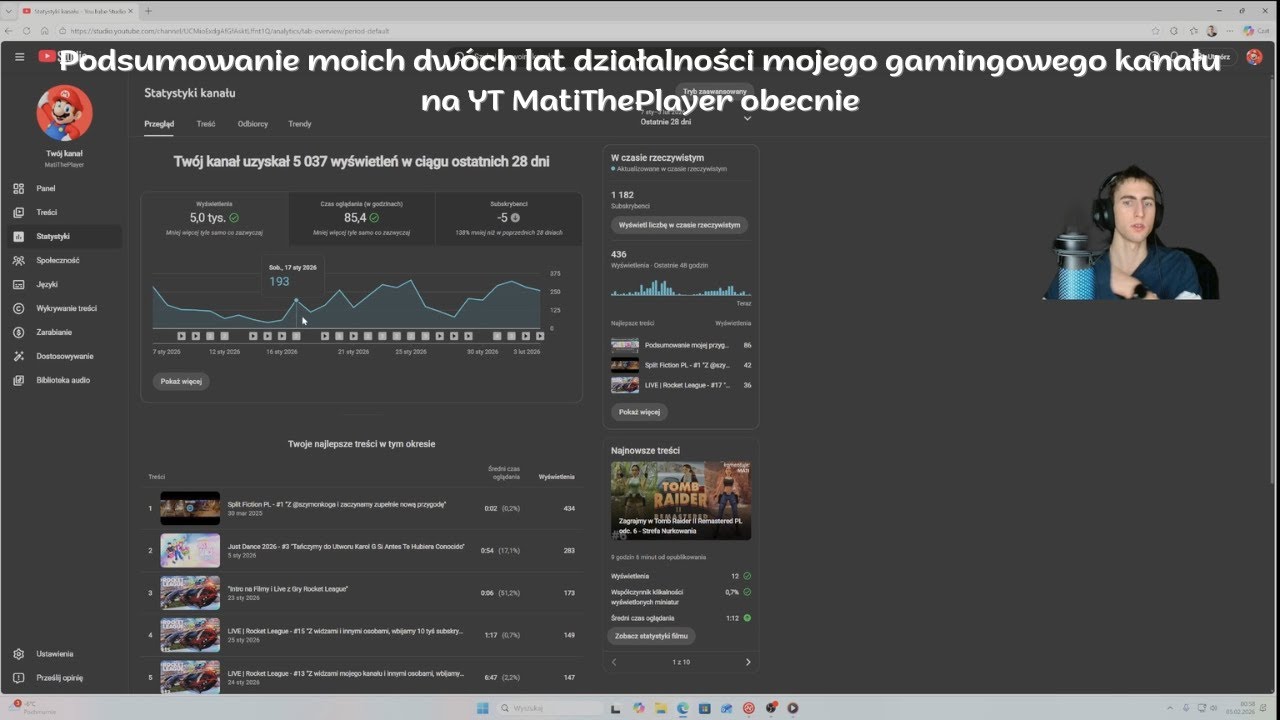Select Statystyki in the sidebar

coord(65,236)
